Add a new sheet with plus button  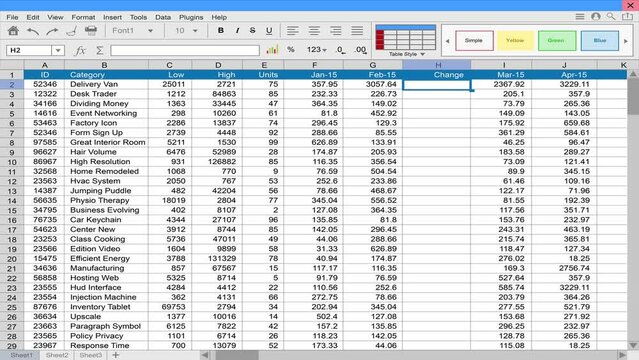[x=116, y=355]
